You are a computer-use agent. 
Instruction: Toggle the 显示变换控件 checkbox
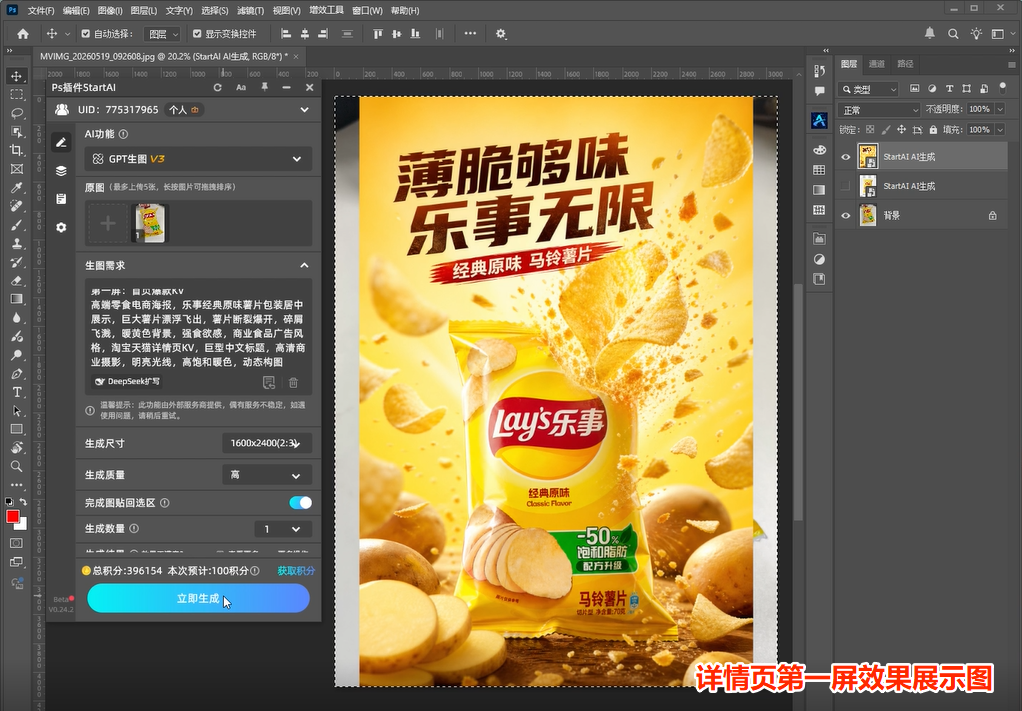click(x=197, y=34)
